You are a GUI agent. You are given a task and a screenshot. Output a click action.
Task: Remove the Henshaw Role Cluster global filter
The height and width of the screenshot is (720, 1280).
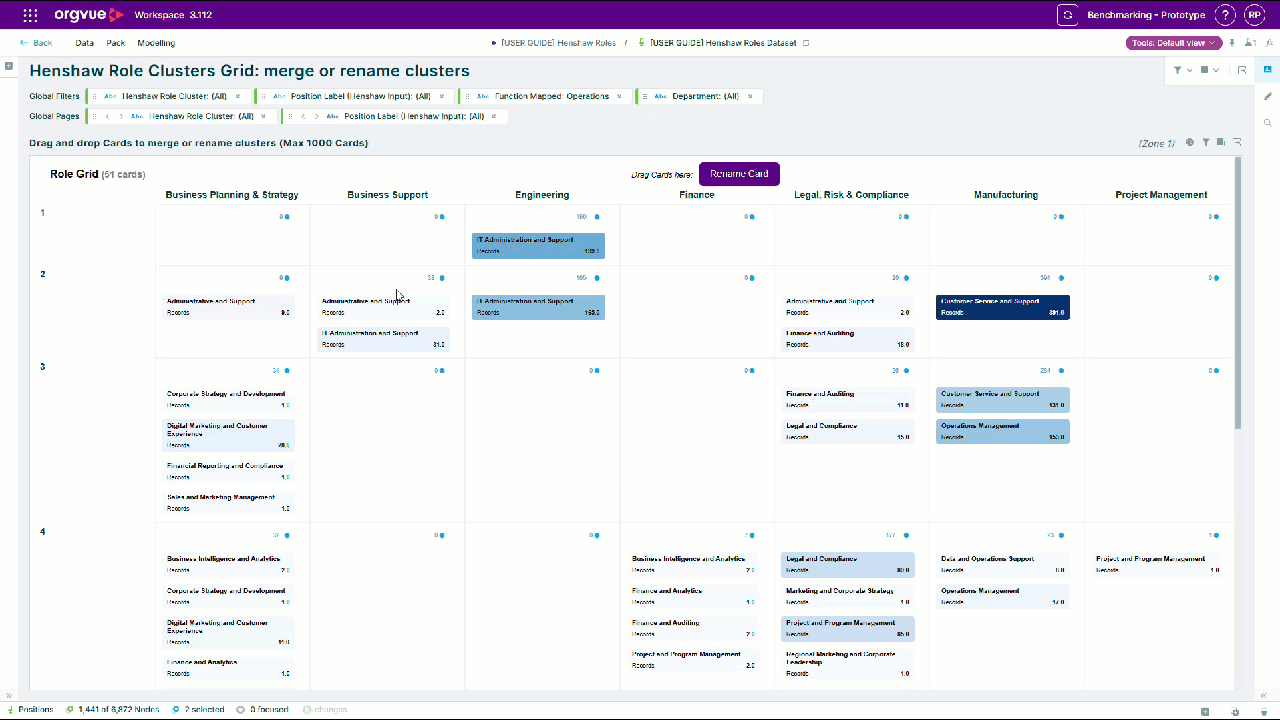[x=238, y=96]
